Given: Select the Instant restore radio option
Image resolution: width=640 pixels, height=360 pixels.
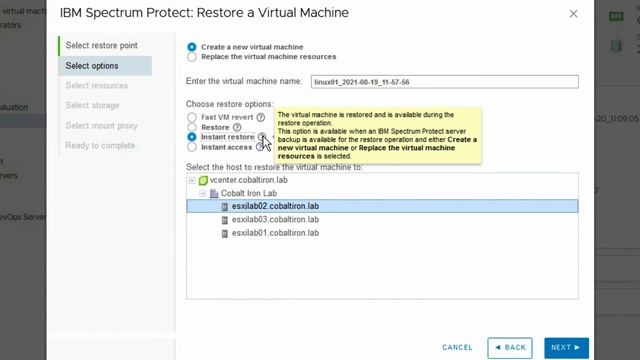Looking at the screenshot, I should coord(191,137).
